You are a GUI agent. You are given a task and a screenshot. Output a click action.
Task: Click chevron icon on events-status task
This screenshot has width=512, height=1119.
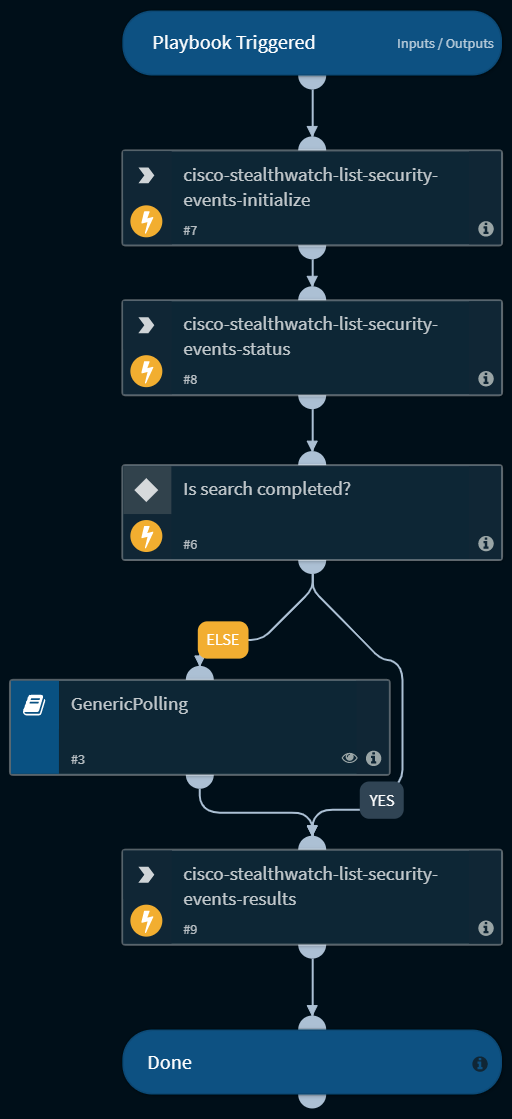coord(146,325)
